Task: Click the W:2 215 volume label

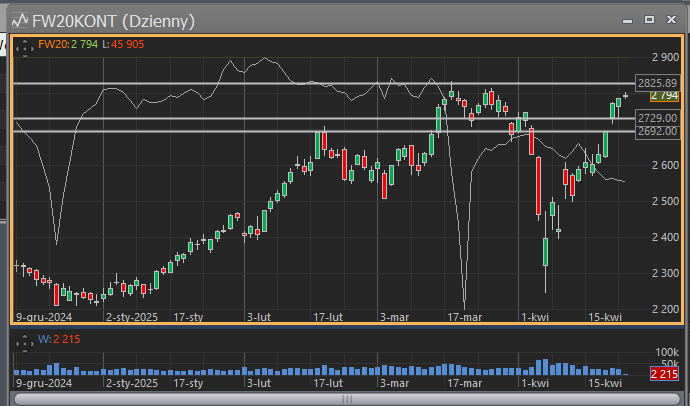Action: coord(59,339)
